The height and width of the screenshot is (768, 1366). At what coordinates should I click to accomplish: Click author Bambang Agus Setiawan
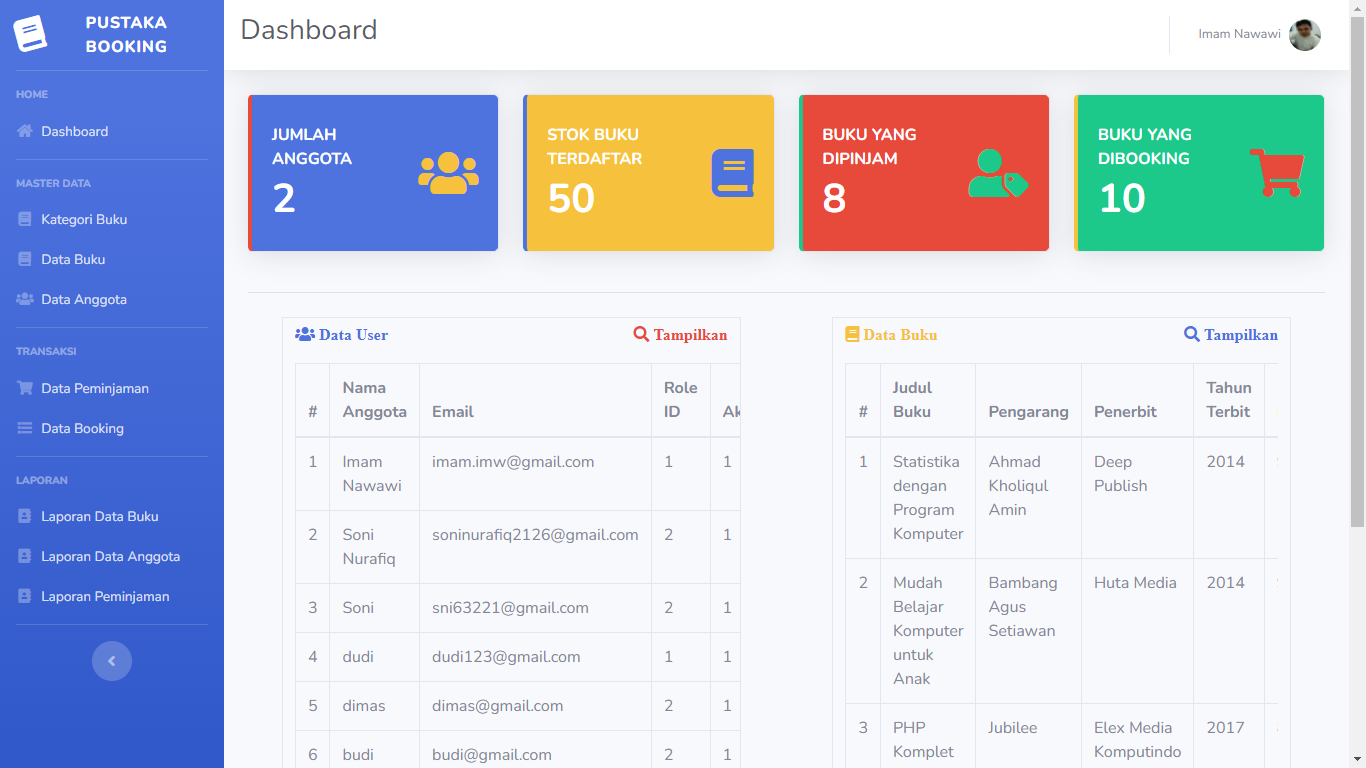coord(1023,607)
